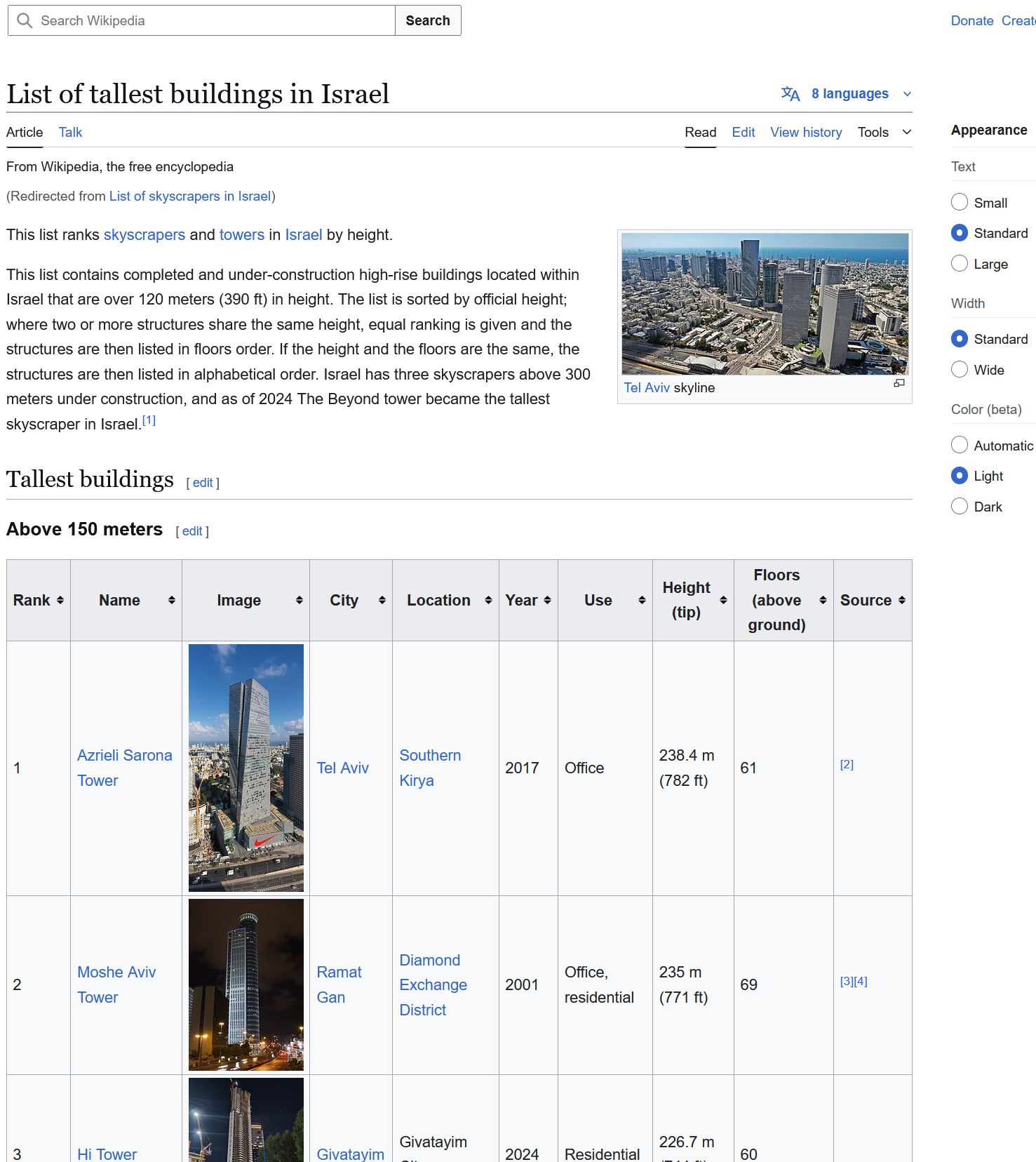Open List of skyscrapers in Israel redirect link
1036x1162 pixels.
coord(190,196)
